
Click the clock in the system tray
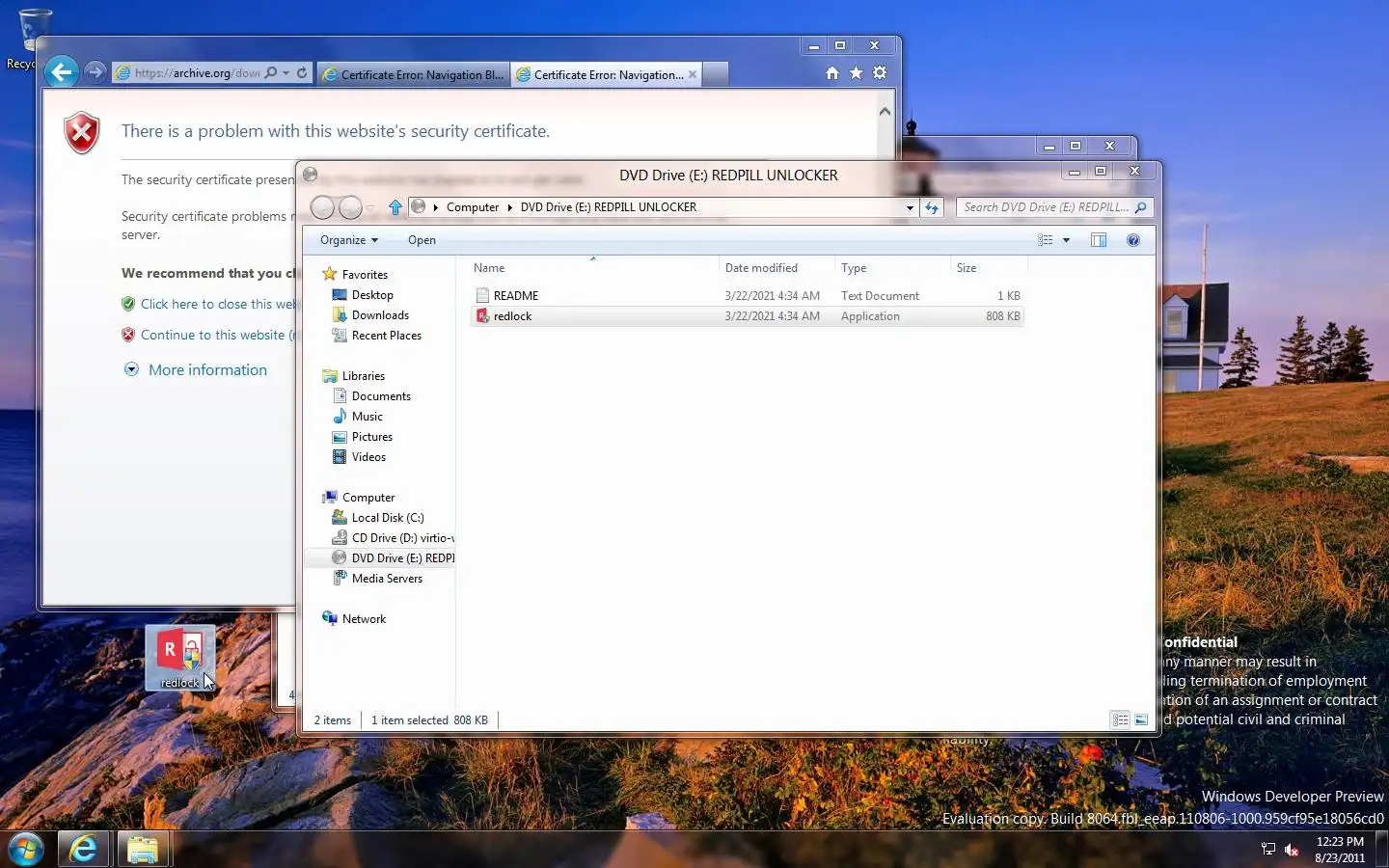1340,850
